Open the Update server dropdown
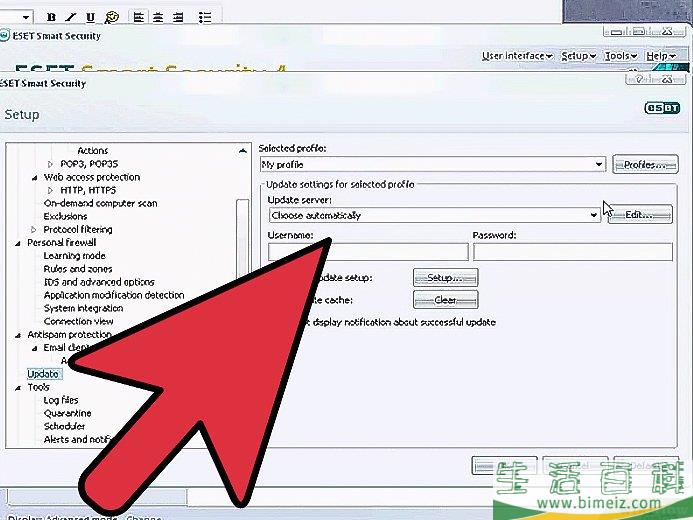 click(434, 215)
